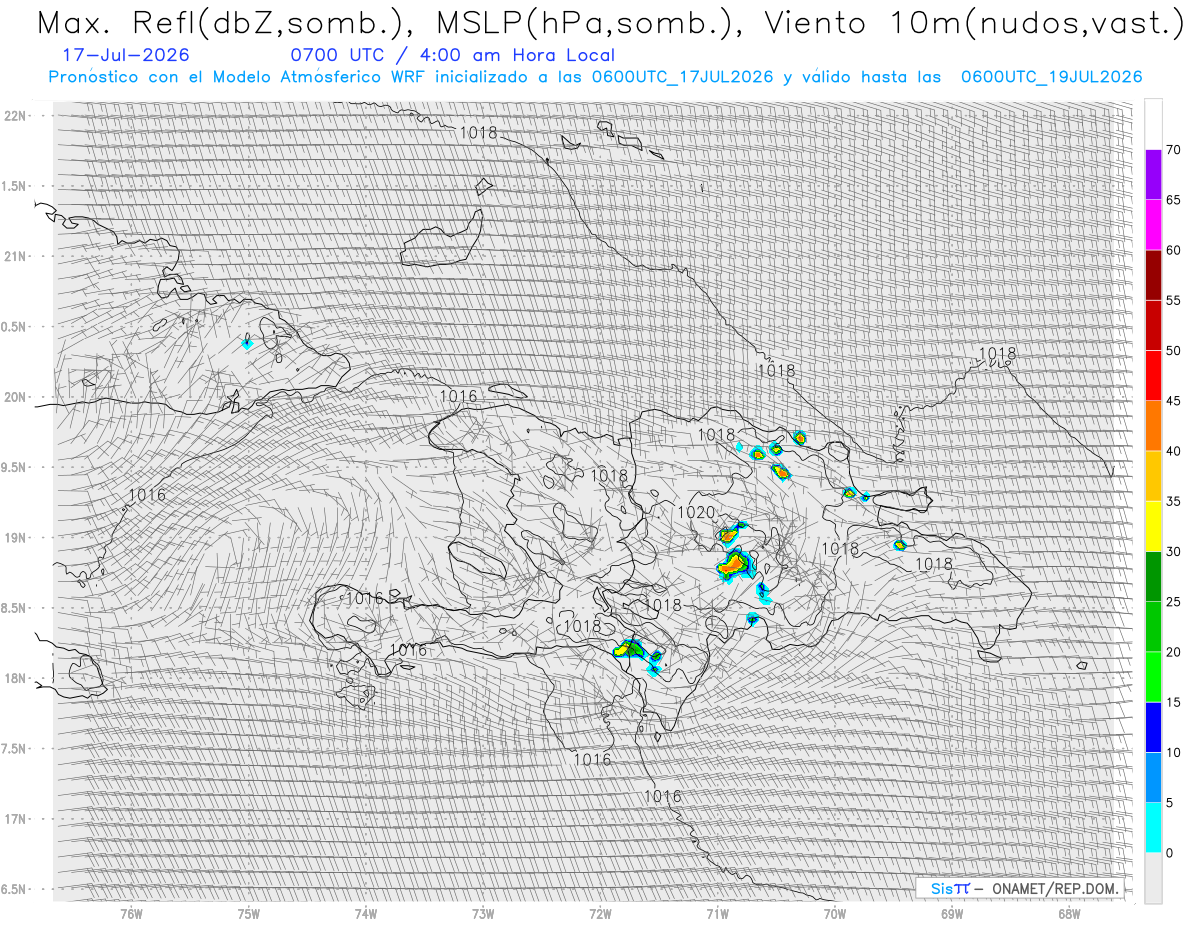Click the dark blue 10-15 dBZ legend color

(x=1153, y=727)
